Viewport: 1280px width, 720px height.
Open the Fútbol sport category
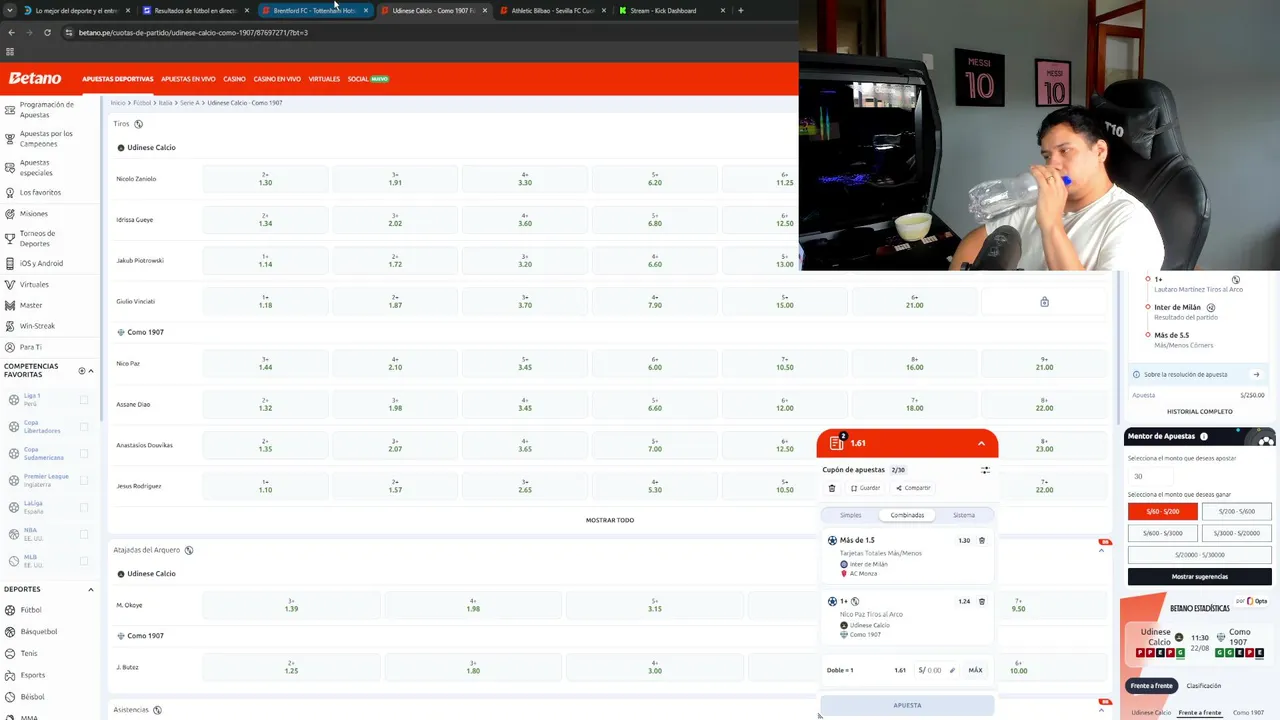(31, 610)
